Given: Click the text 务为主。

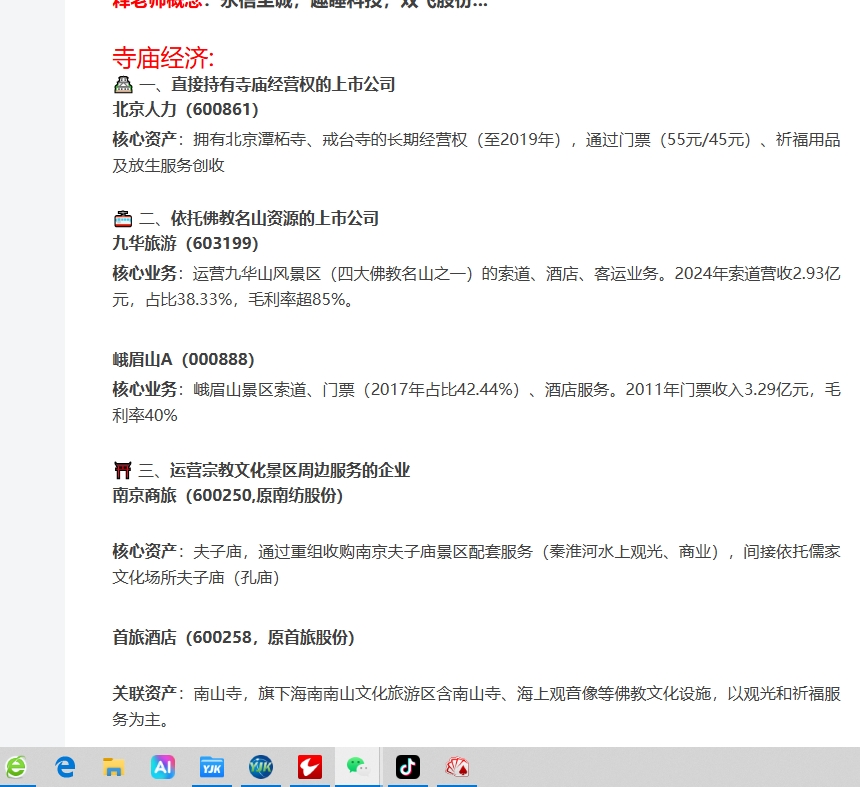Looking at the screenshot, I should [x=140, y=719].
